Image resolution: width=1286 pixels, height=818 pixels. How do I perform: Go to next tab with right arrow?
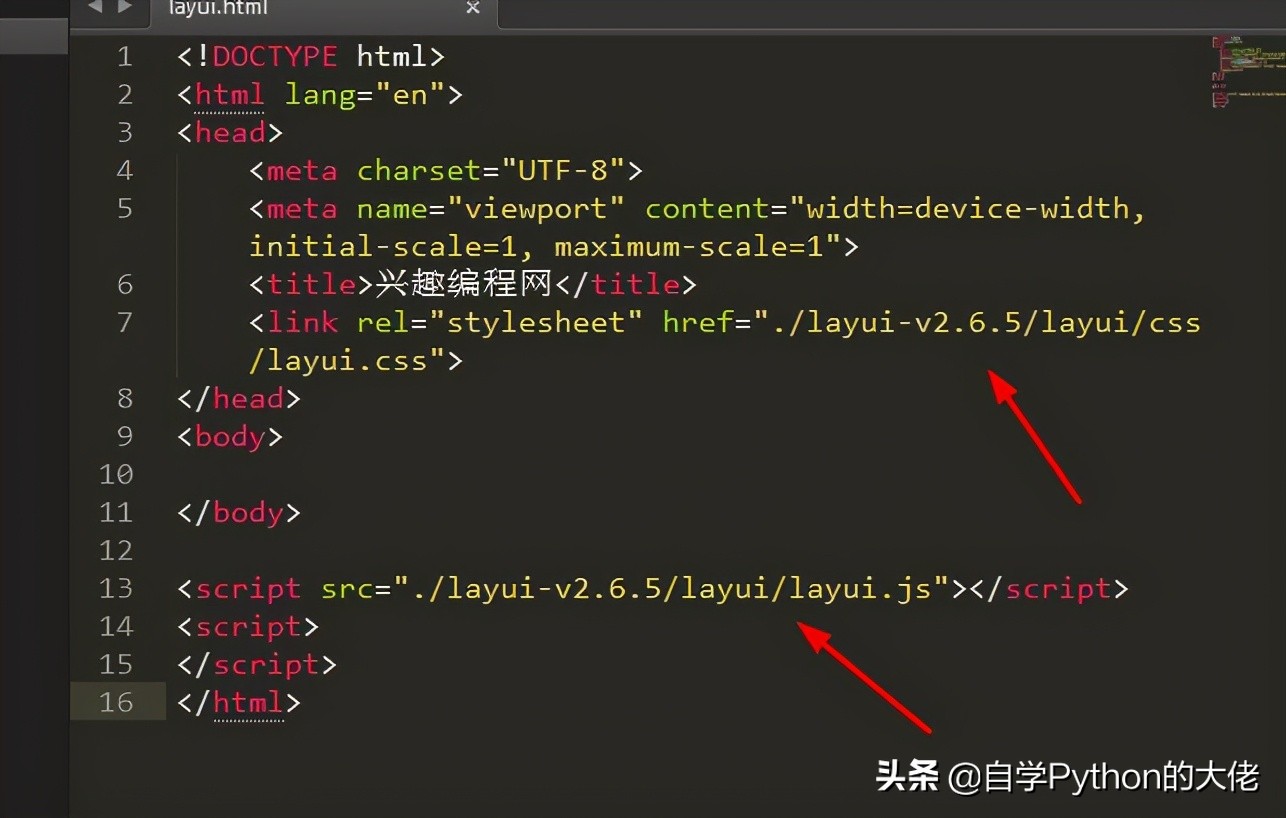point(125,7)
